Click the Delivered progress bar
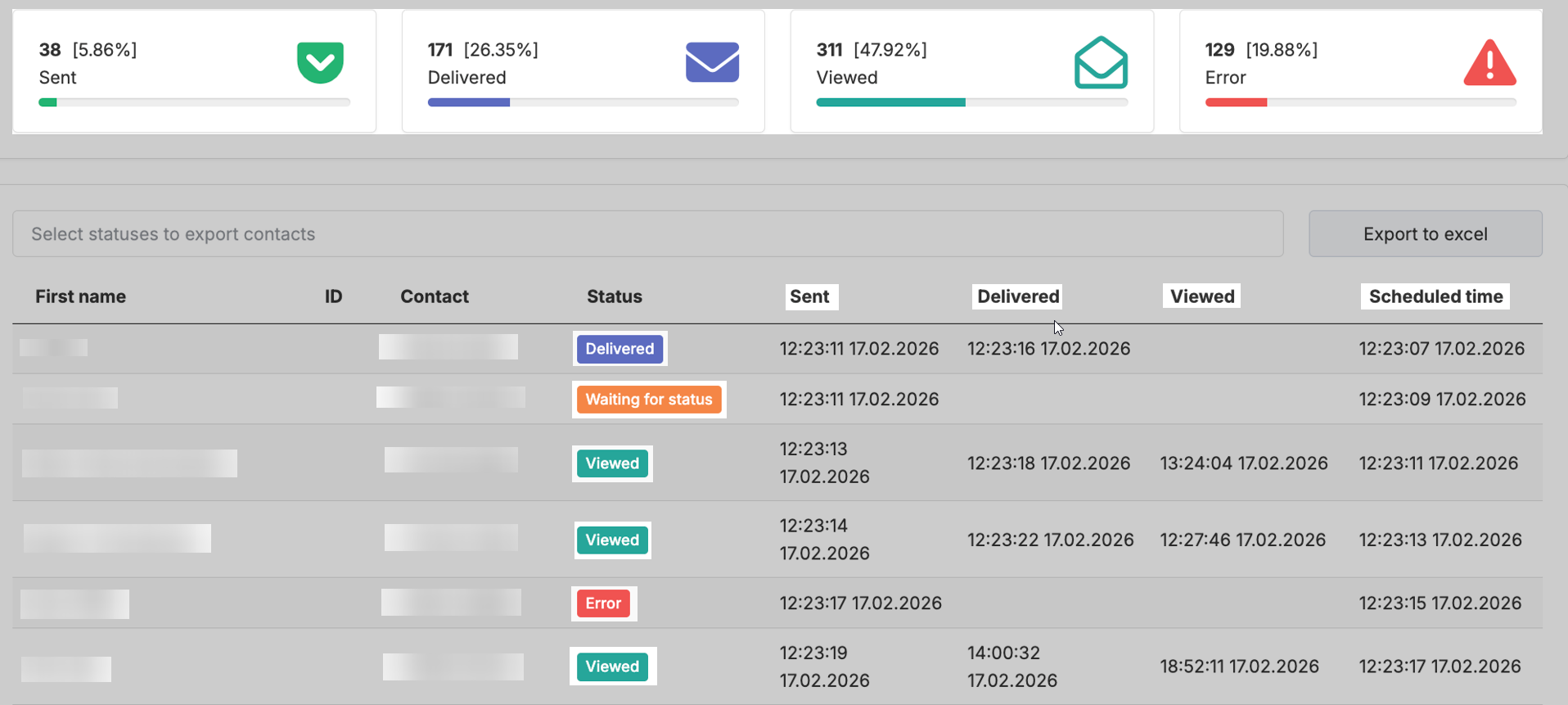The width and height of the screenshot is (1568, 705). coord(583,102)
